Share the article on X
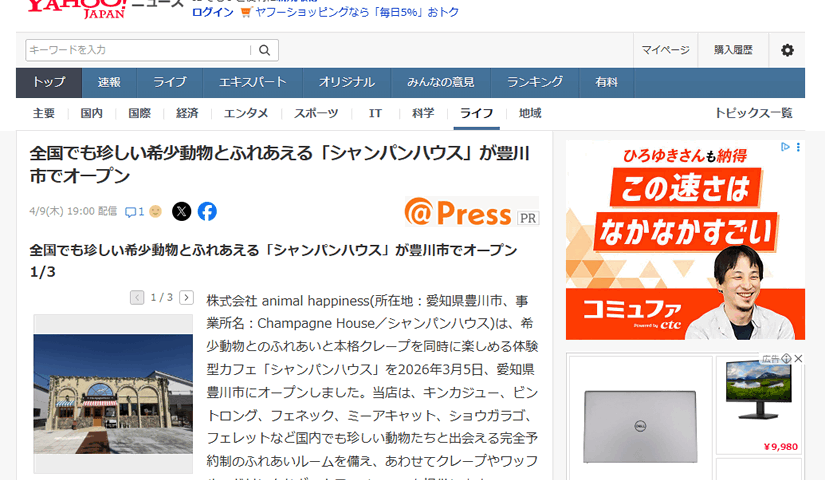The image size is (825, 480). 181,211
